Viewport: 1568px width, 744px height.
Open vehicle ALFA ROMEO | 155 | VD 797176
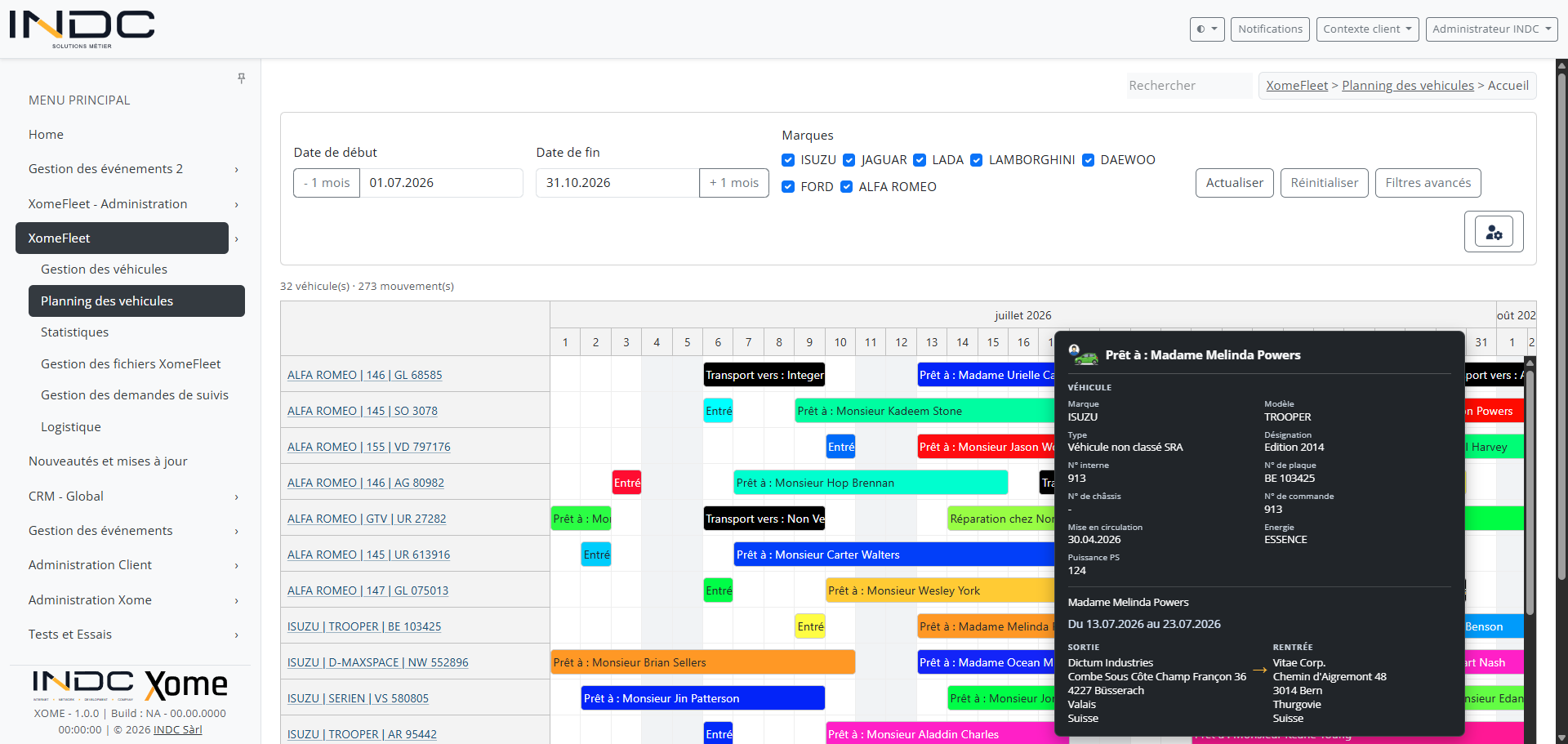(368, 447)
